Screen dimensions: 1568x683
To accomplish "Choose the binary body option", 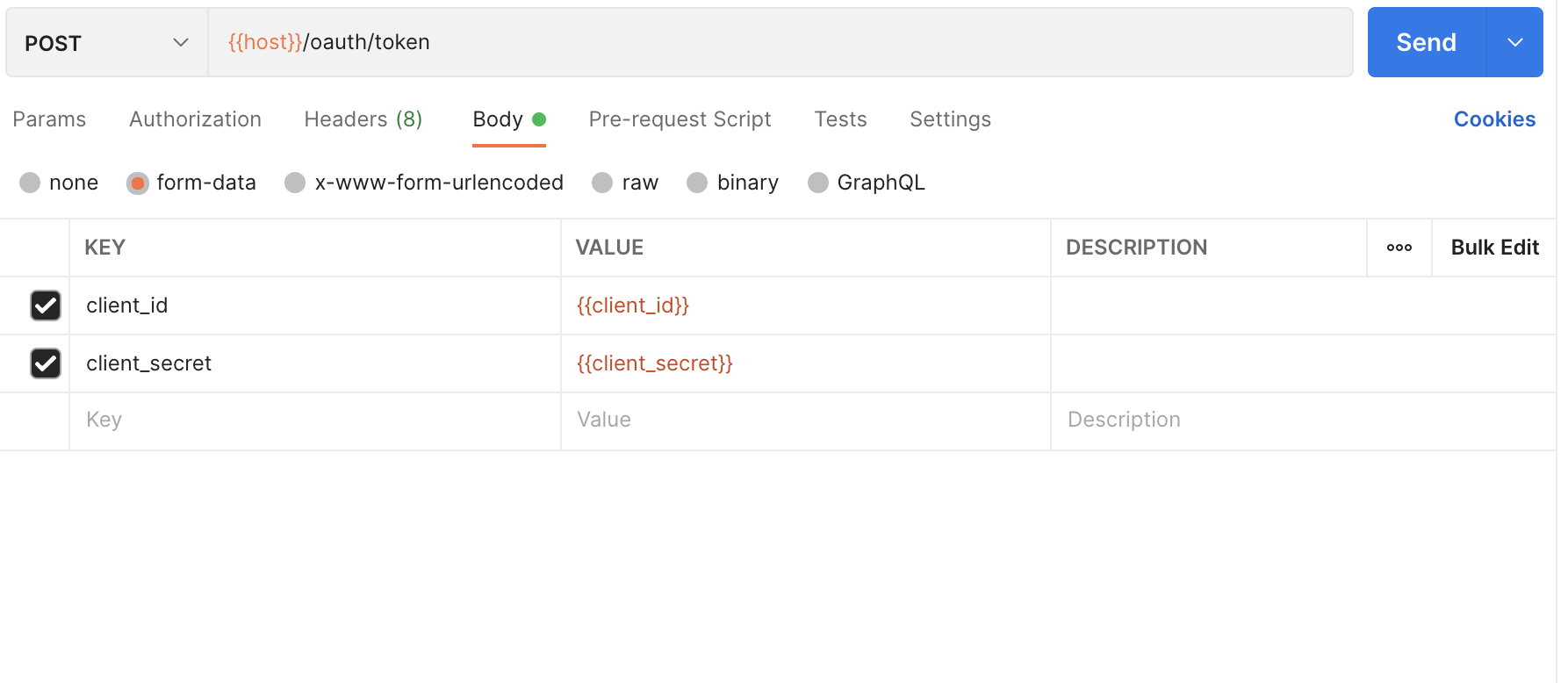I will pyautogui.click(x=697, y=183).
